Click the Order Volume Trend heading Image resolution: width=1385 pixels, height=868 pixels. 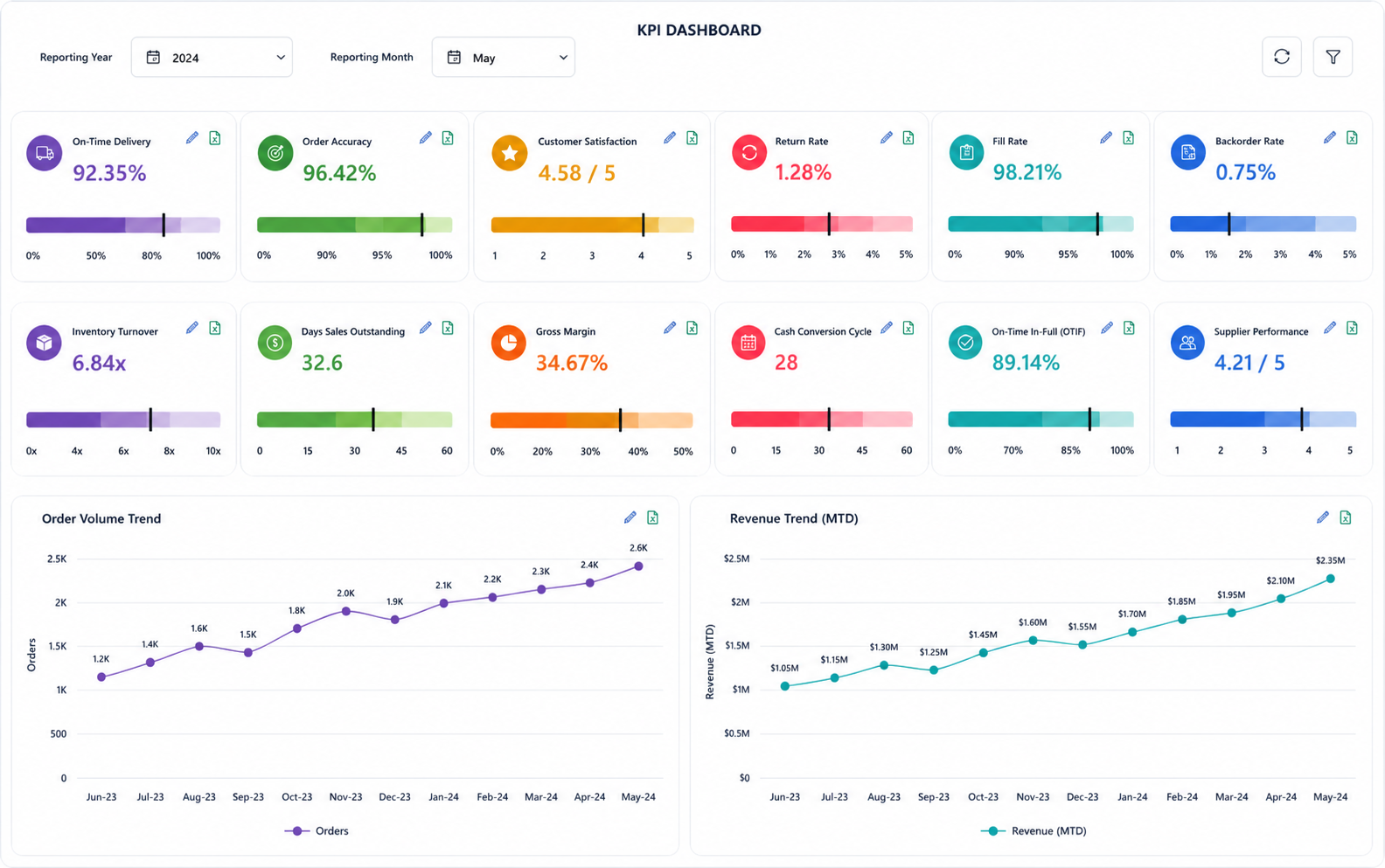click(101, 518)
